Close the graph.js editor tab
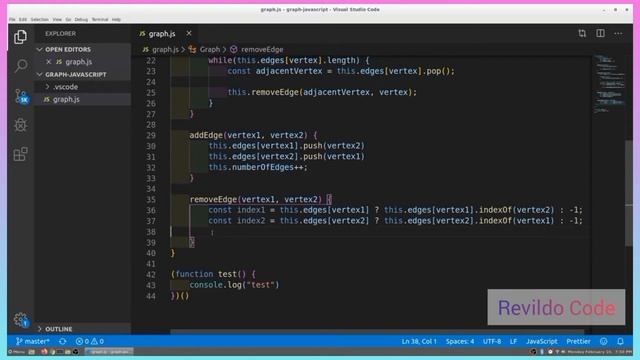This screenshot has width=640, height=360. click(x=189, y=33)
